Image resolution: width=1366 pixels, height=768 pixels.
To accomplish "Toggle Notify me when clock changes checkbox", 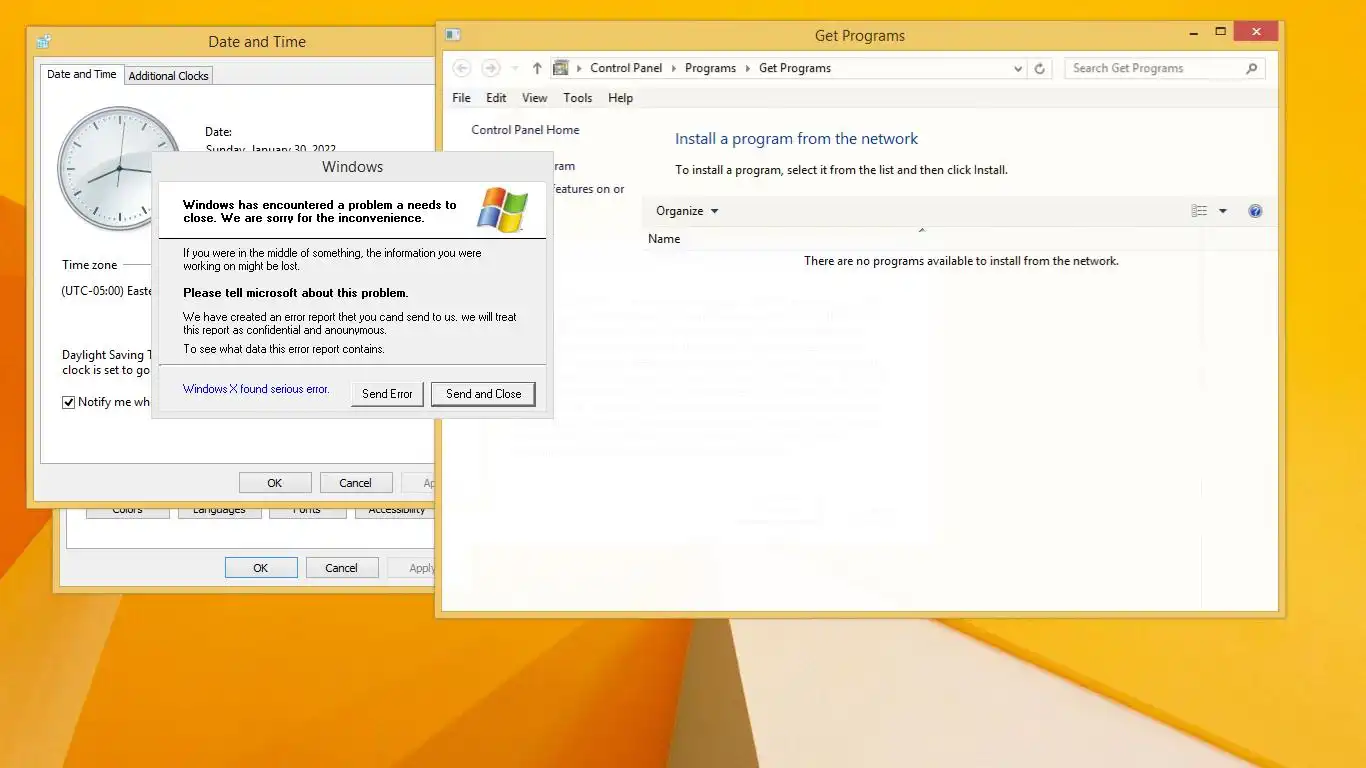I will 69,402.
